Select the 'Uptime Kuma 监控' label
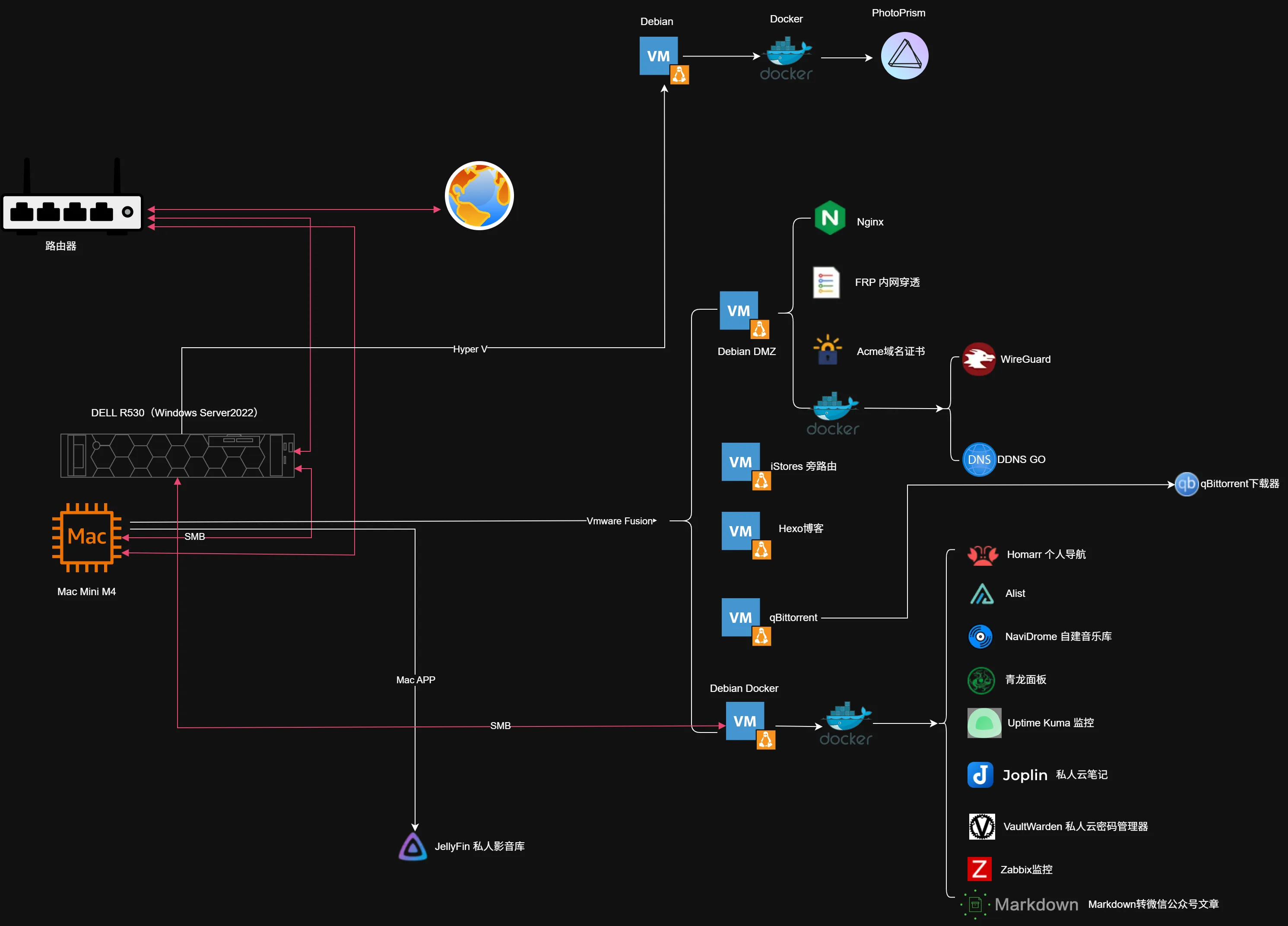 1050,723
